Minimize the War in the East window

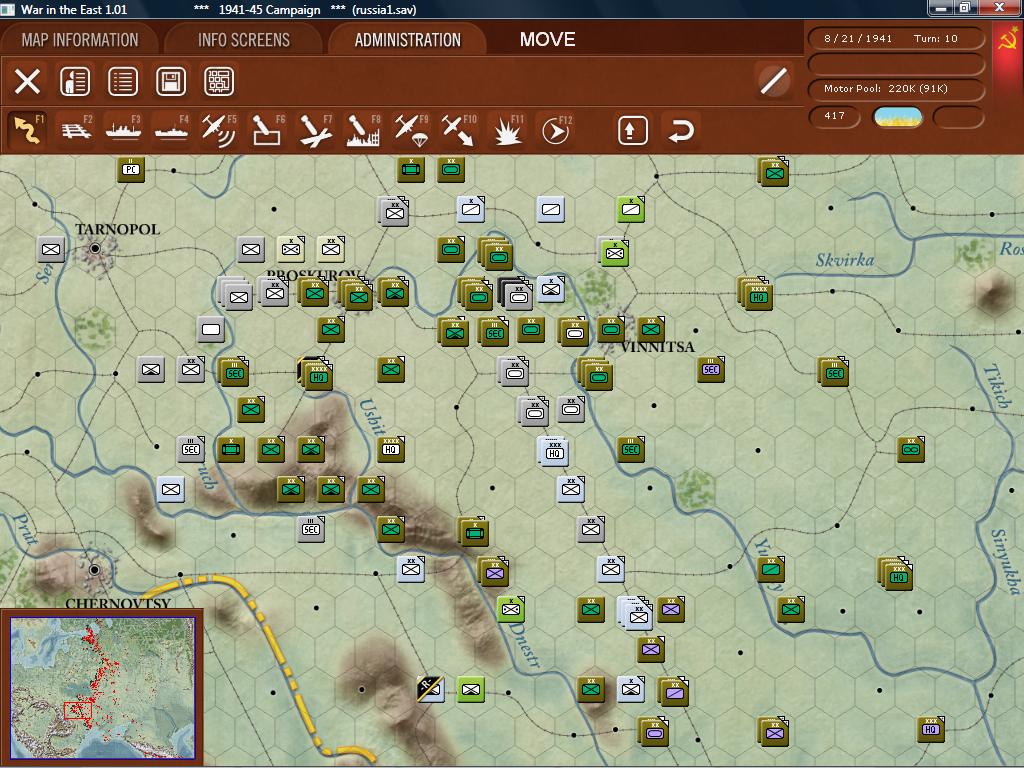point(940,8)
